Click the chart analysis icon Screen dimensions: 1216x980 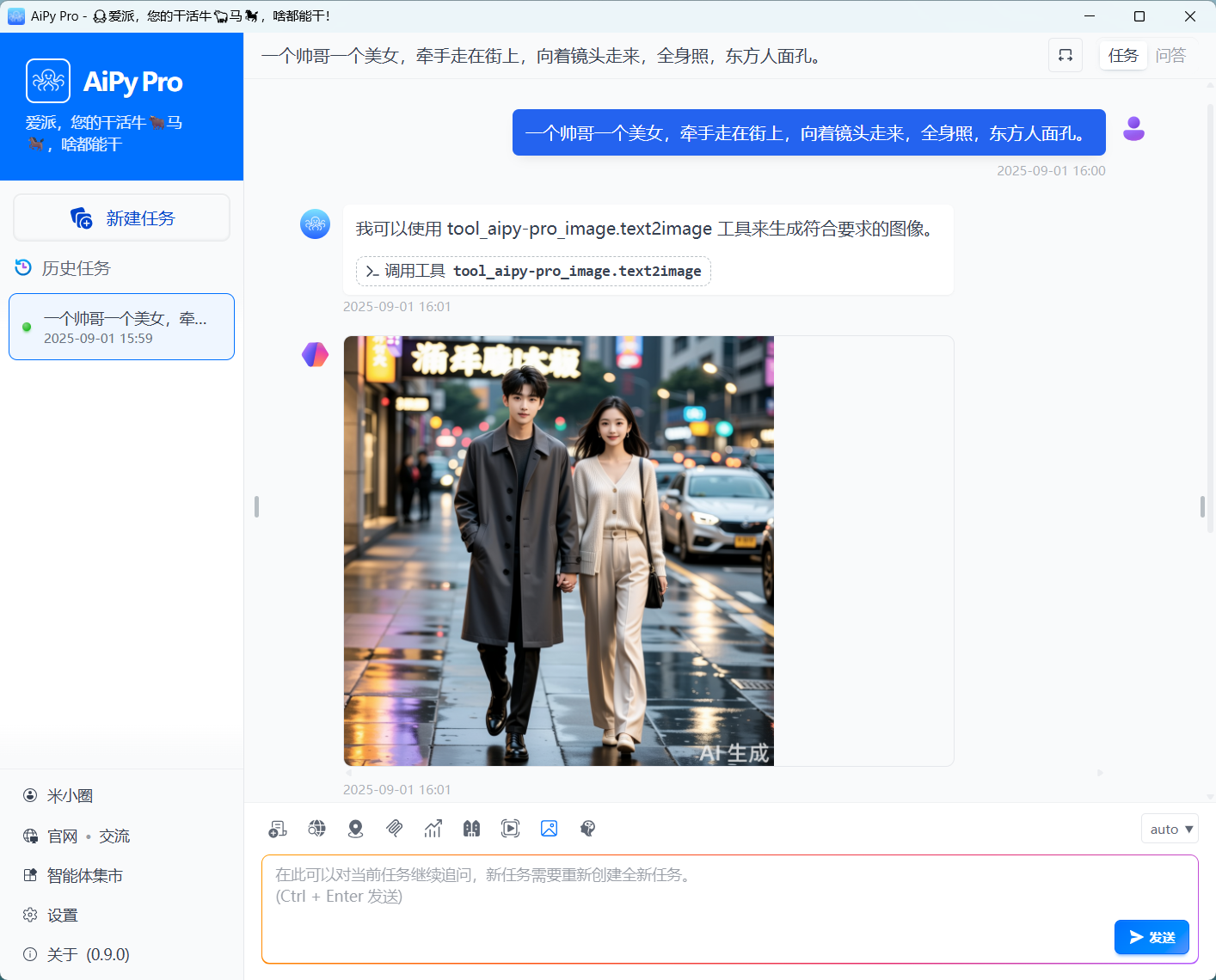click(433, 828)
